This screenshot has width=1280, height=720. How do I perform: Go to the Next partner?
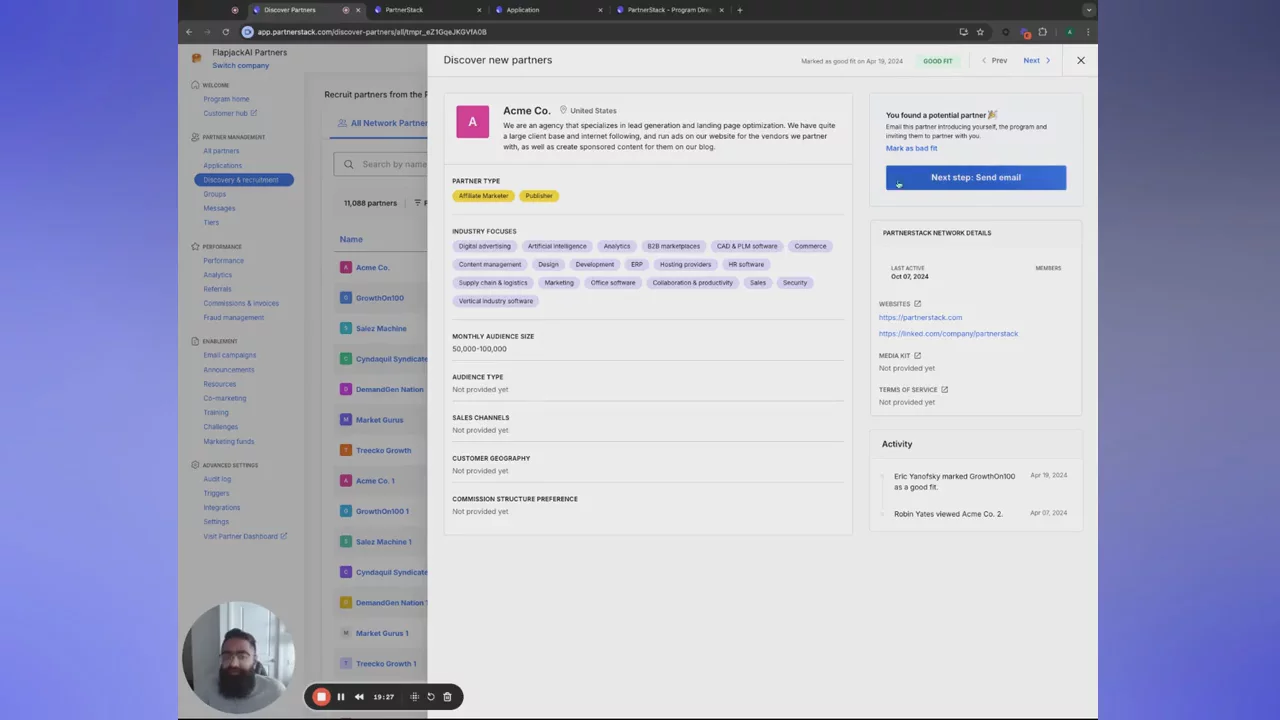[x=1036, y=61]
